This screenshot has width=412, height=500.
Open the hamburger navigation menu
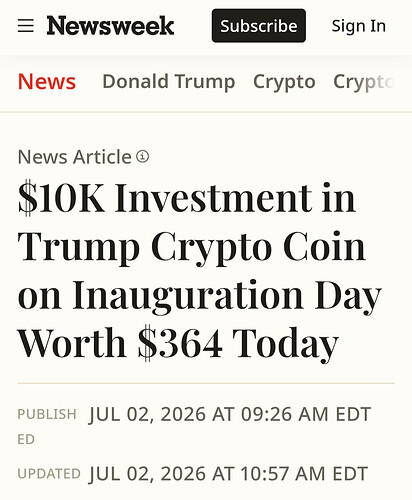26,26
